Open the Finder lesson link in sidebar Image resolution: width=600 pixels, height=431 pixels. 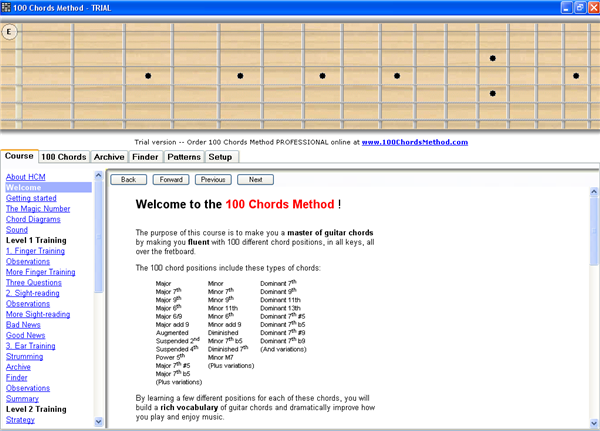click(16, 377)
